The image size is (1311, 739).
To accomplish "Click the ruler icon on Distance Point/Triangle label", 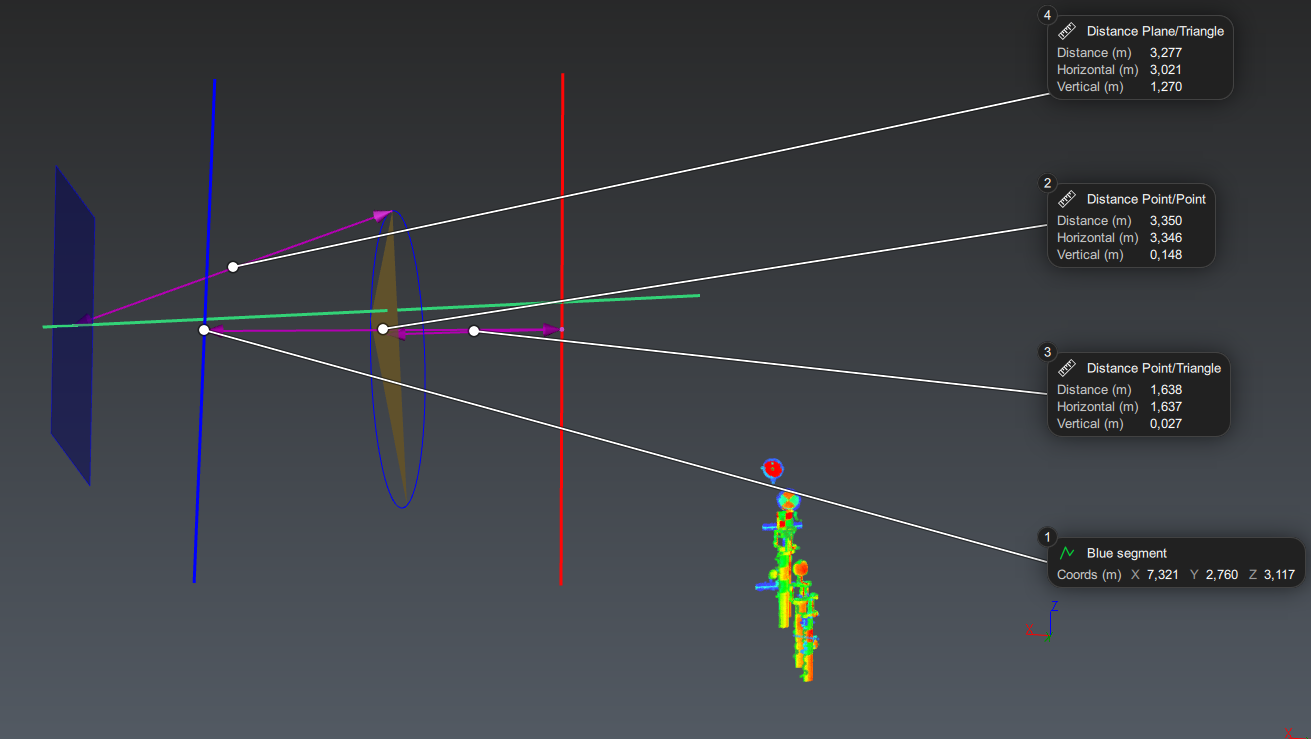I will 1066,368.
